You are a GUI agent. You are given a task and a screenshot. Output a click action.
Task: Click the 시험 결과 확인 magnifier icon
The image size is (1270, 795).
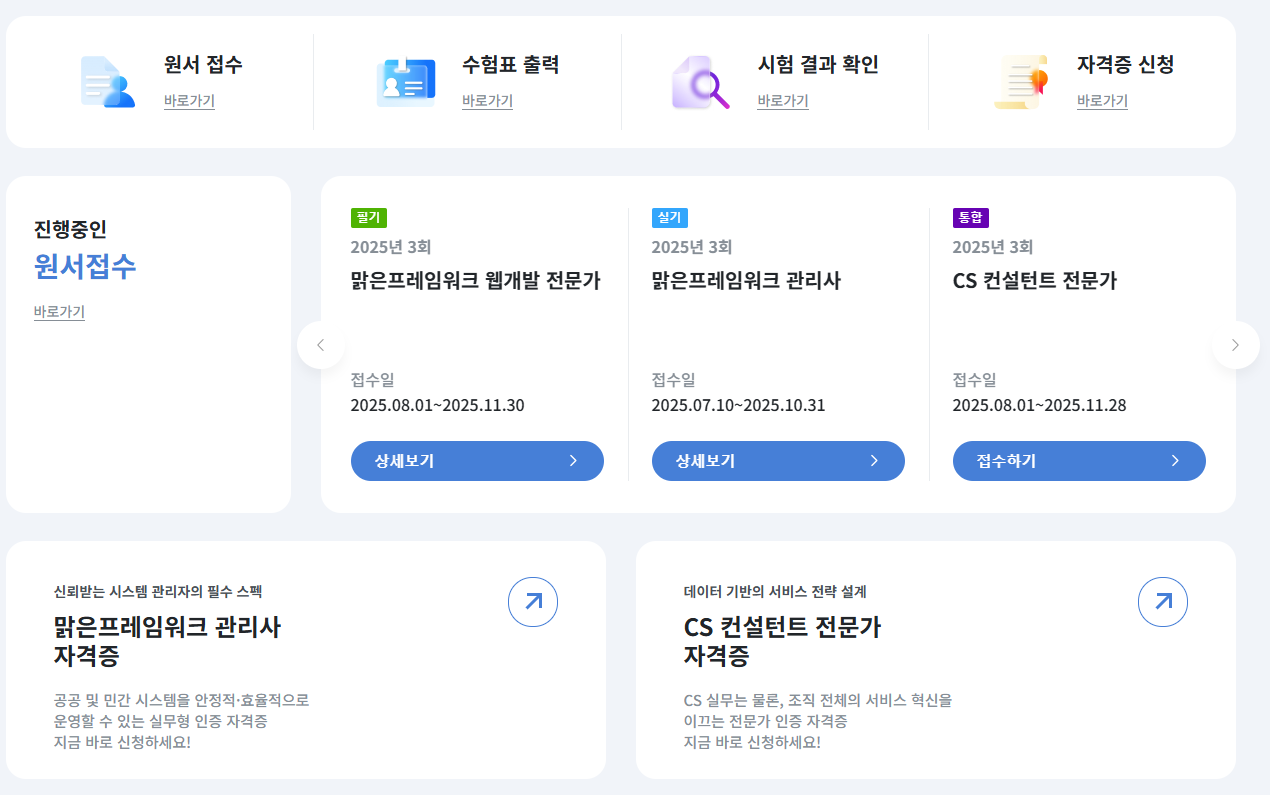(x=699, y=81)
